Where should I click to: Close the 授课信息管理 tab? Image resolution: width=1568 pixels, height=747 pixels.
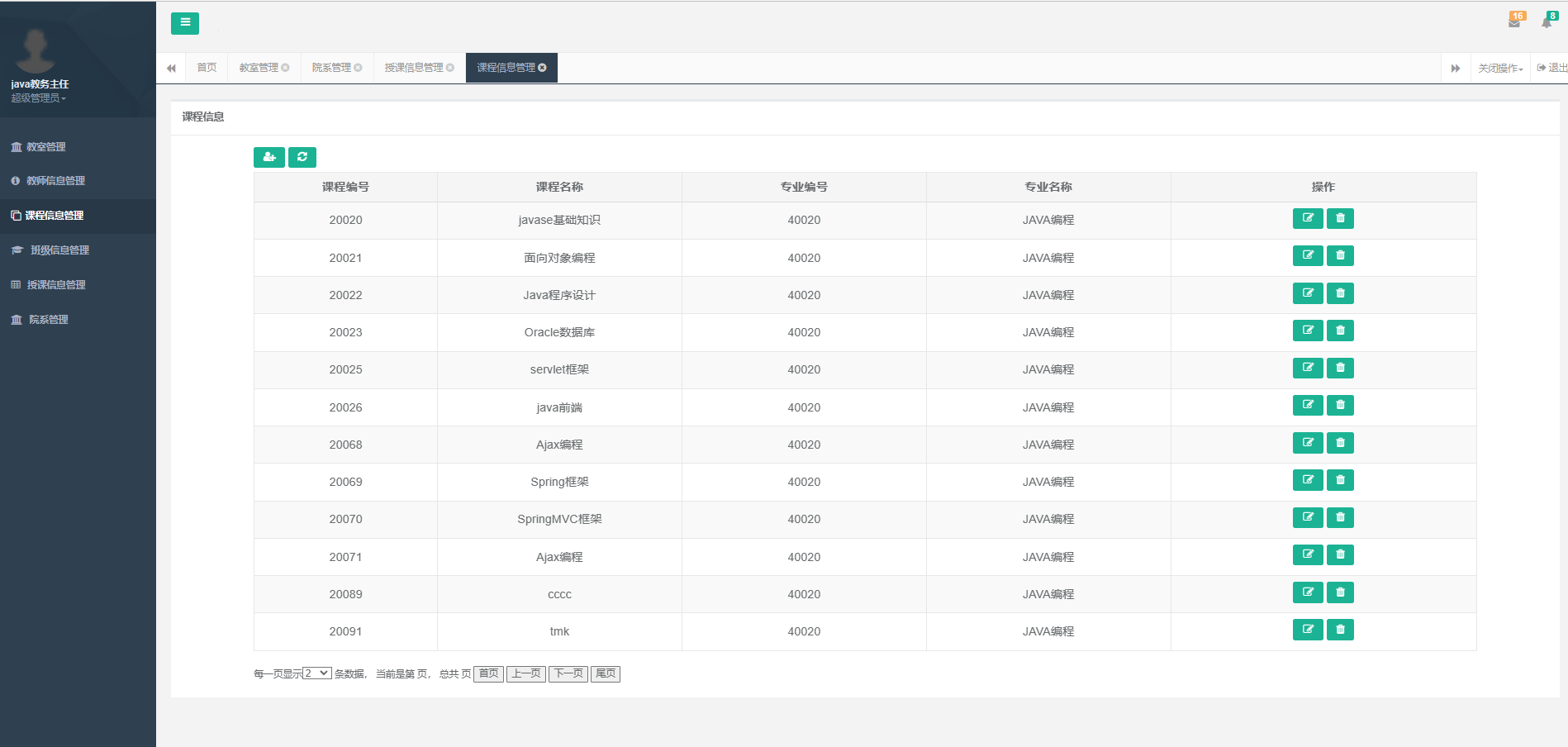point(450,68)
